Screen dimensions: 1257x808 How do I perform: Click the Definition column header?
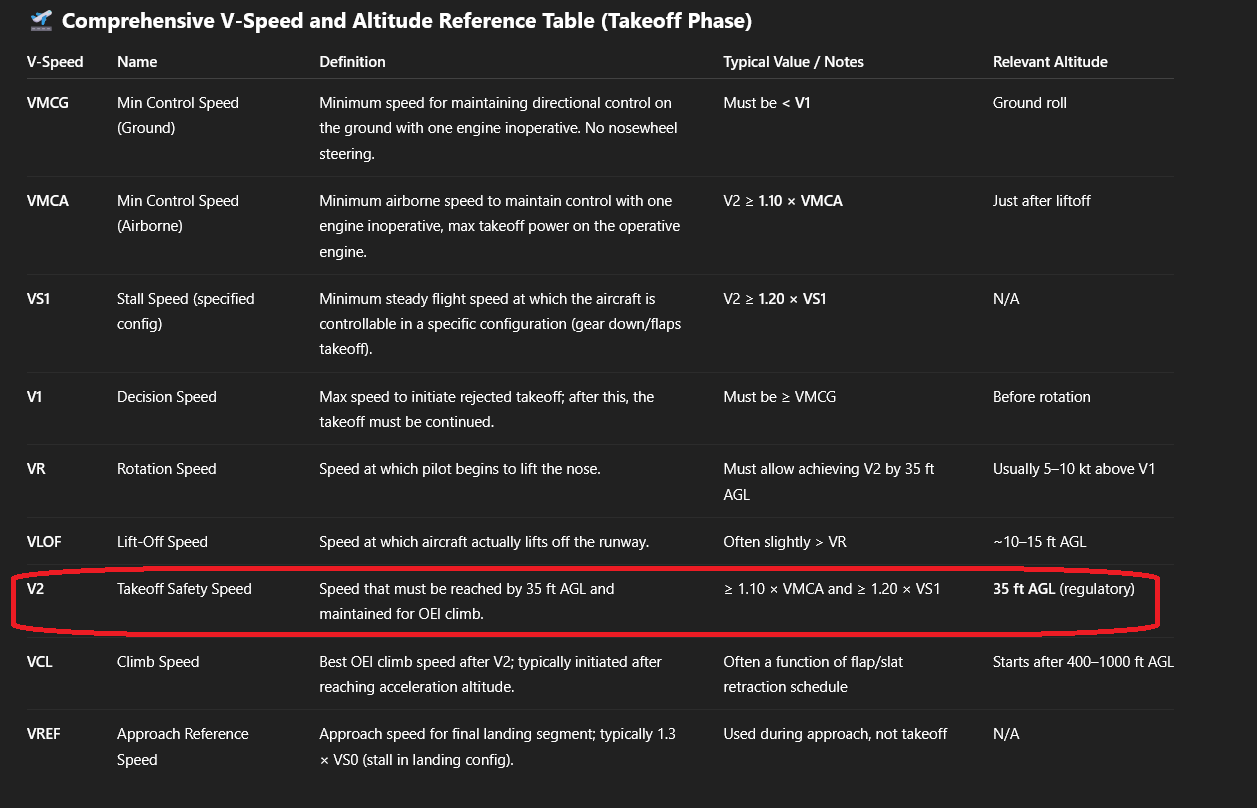(x=352, y=62)
